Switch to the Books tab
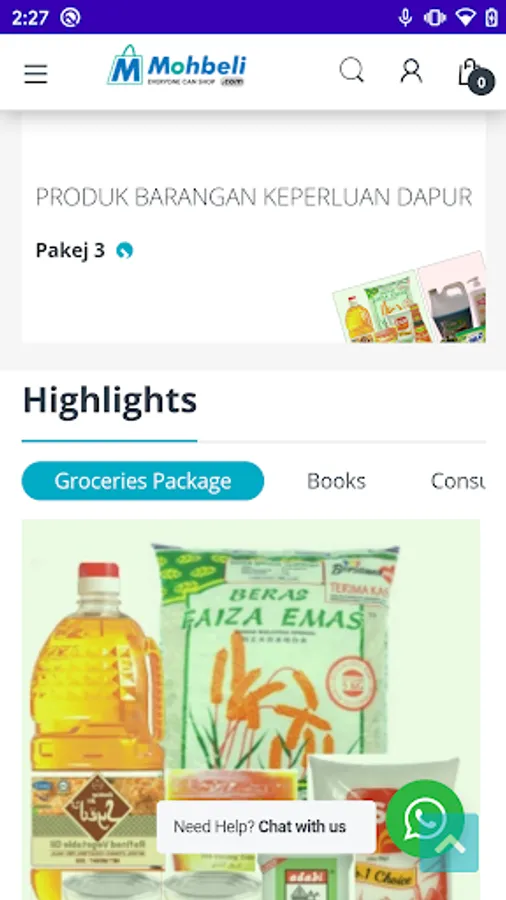This screenshot has height=900, width=506. coord(336,481)
